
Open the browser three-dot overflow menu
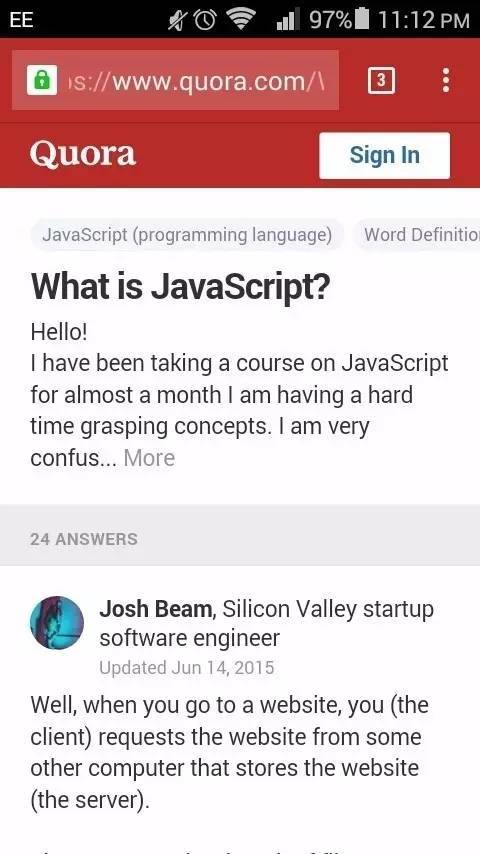point(446,81)
